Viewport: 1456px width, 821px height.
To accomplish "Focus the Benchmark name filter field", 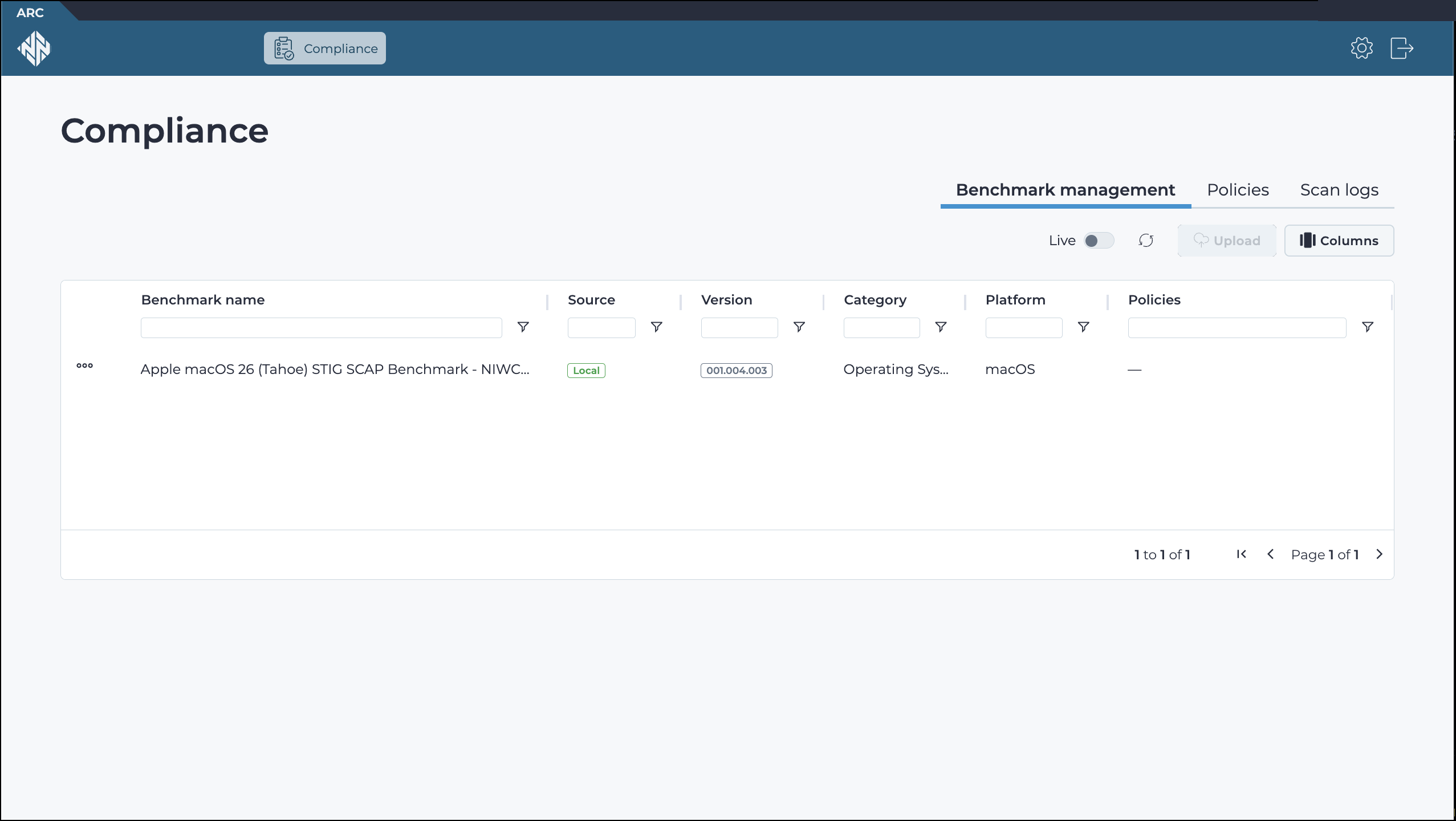I will tap(322, 328).
